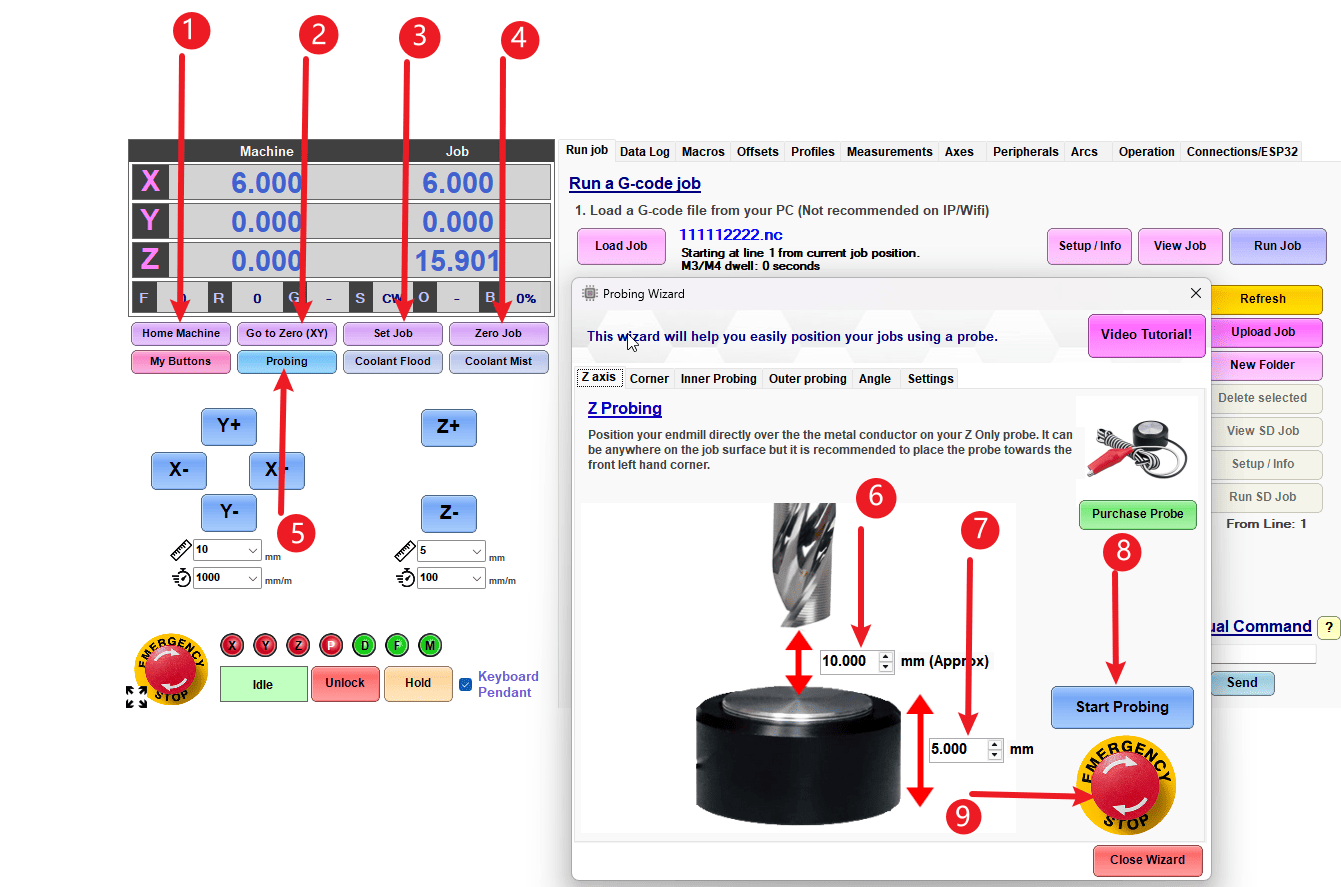Click the green M status indicator circle
Image resolution: width=1341 pixels, height=887 pixels.
coord(430,645)
